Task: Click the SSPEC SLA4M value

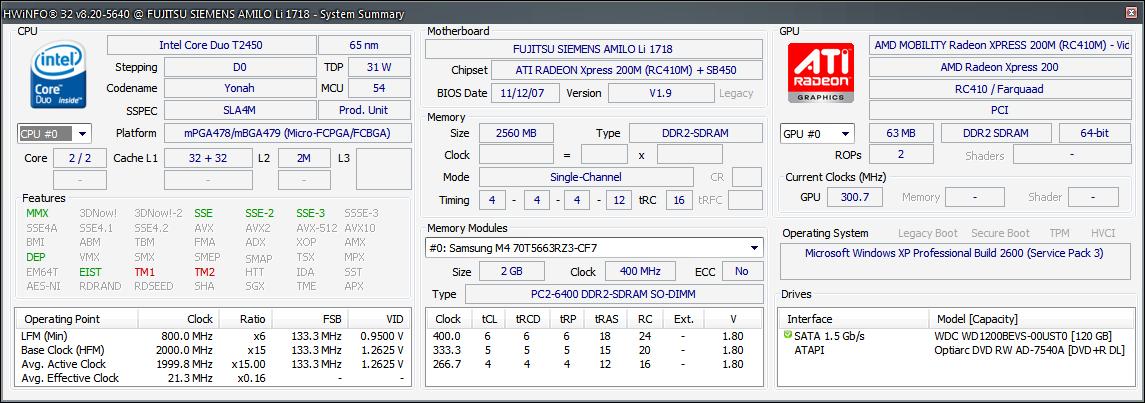Action: (x=240, y=110)
